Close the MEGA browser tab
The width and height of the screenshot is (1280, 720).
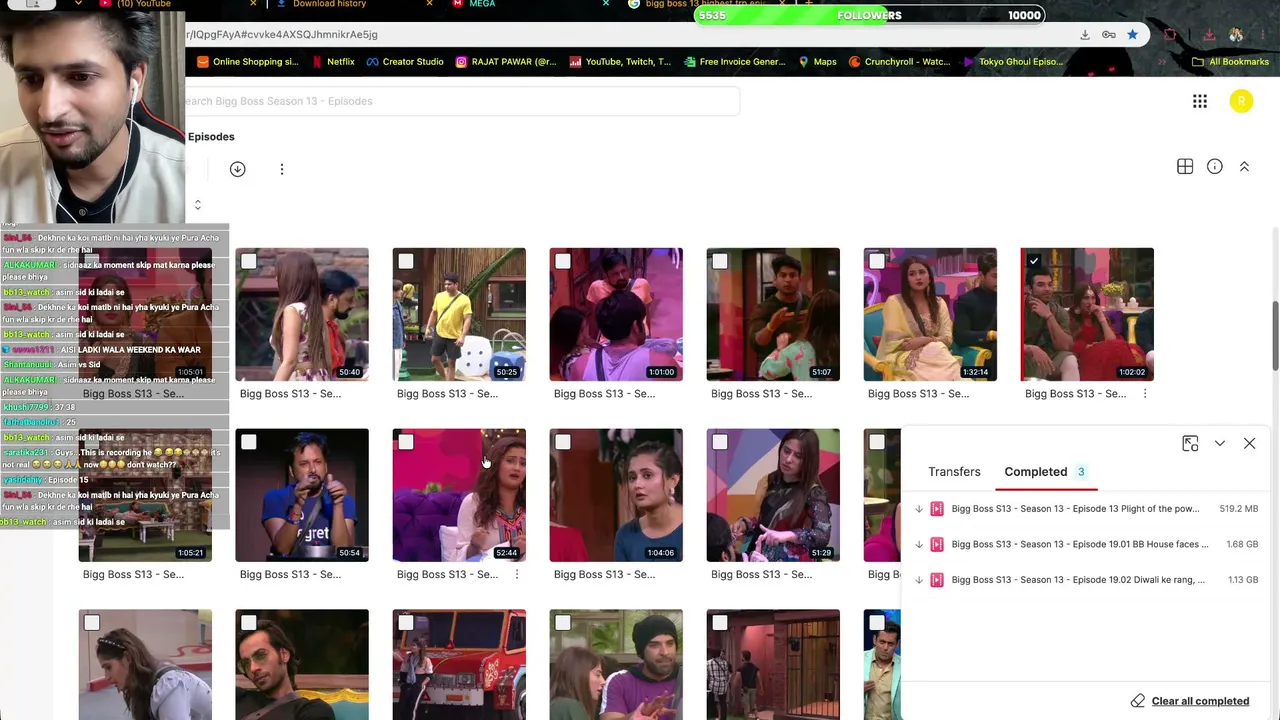point(605,4)
